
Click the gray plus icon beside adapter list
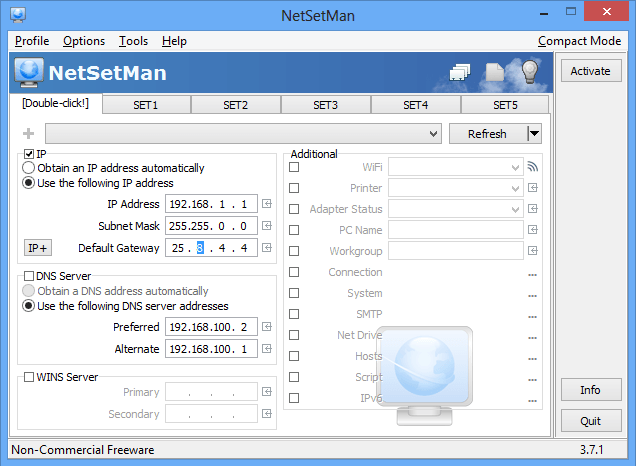[x=28, y=133]
